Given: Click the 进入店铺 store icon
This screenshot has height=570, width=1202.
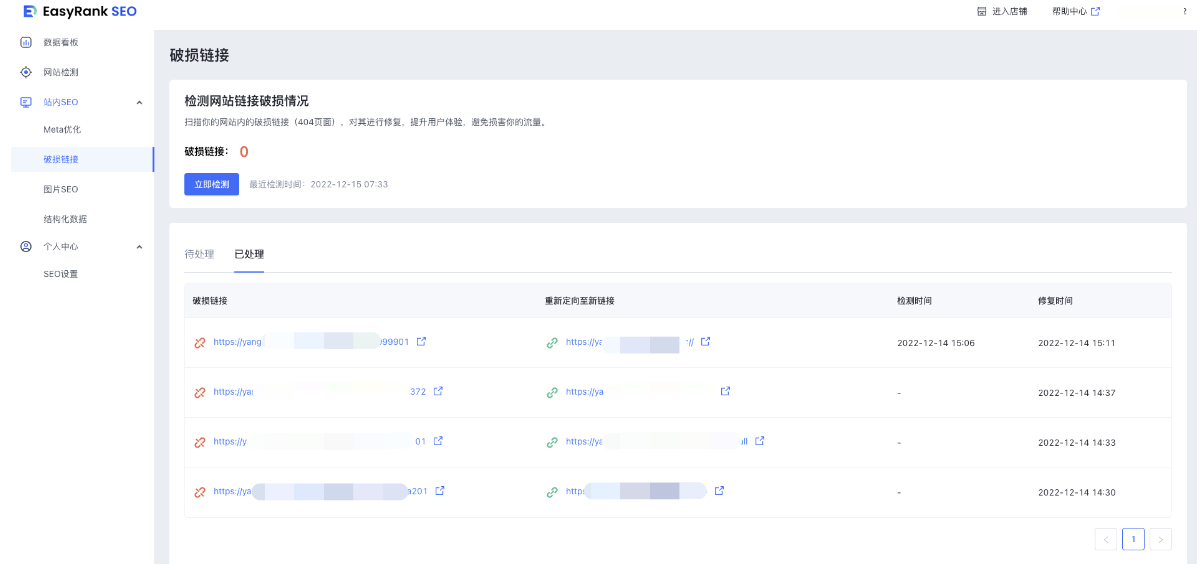Looking at the screenshot, I should (x=981, y=12).
